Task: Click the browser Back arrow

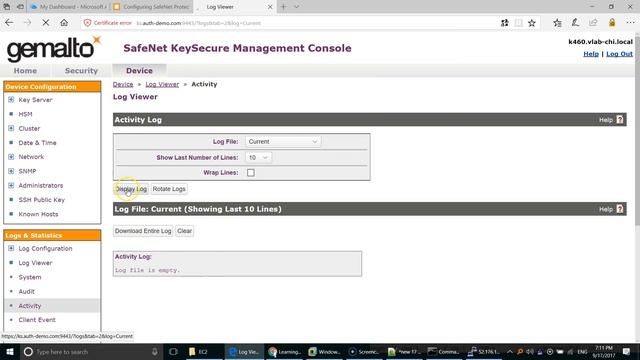Action: pyautogui.click(x=9, y=23)
